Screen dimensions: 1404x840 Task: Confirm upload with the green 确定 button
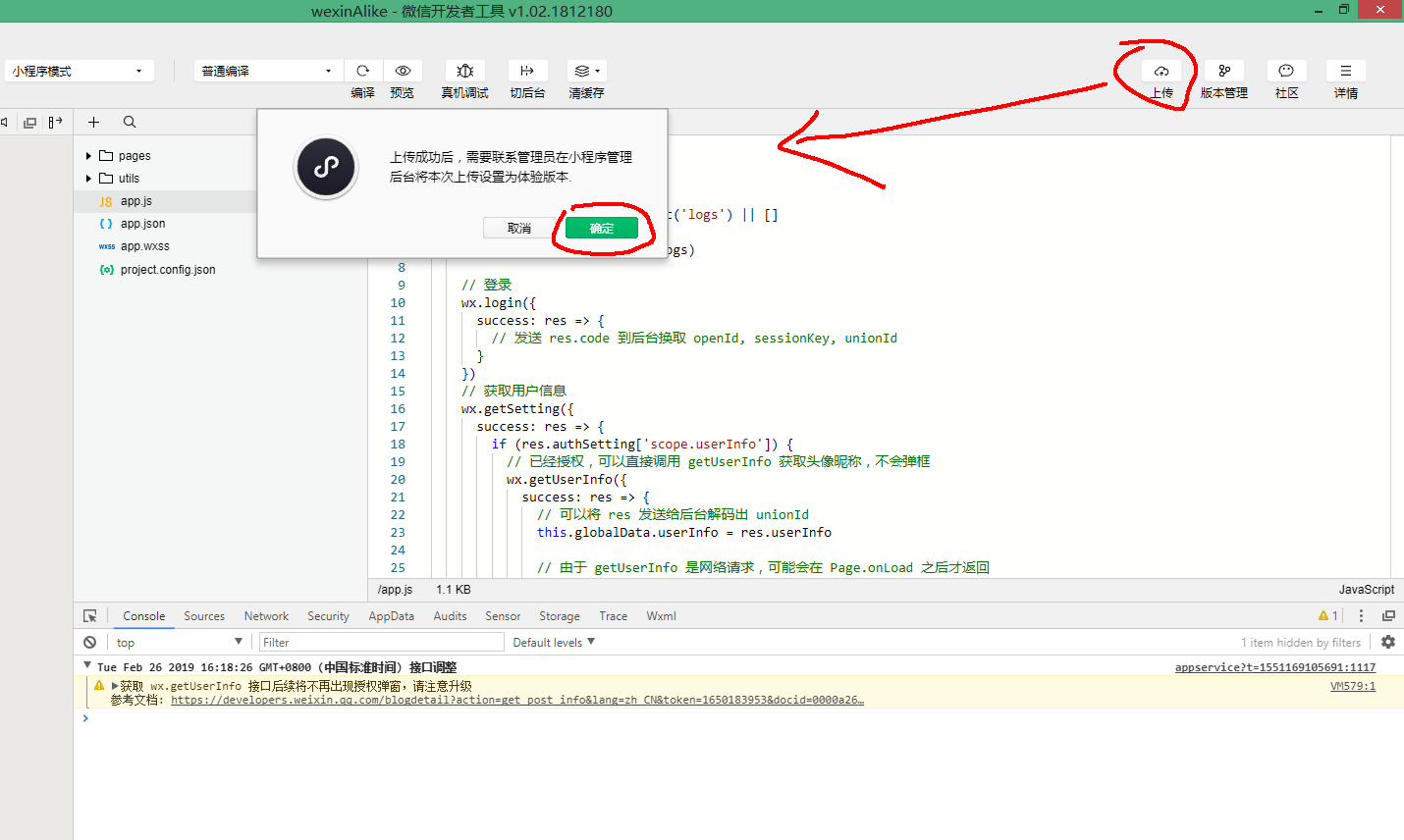(x=602, y=228)
